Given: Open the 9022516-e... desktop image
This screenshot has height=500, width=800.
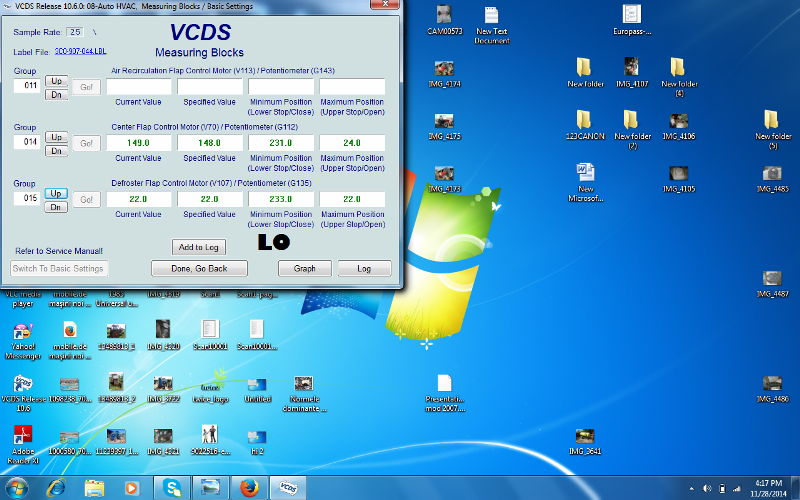Looking at the screenshot, I should [x=210, y=440].
